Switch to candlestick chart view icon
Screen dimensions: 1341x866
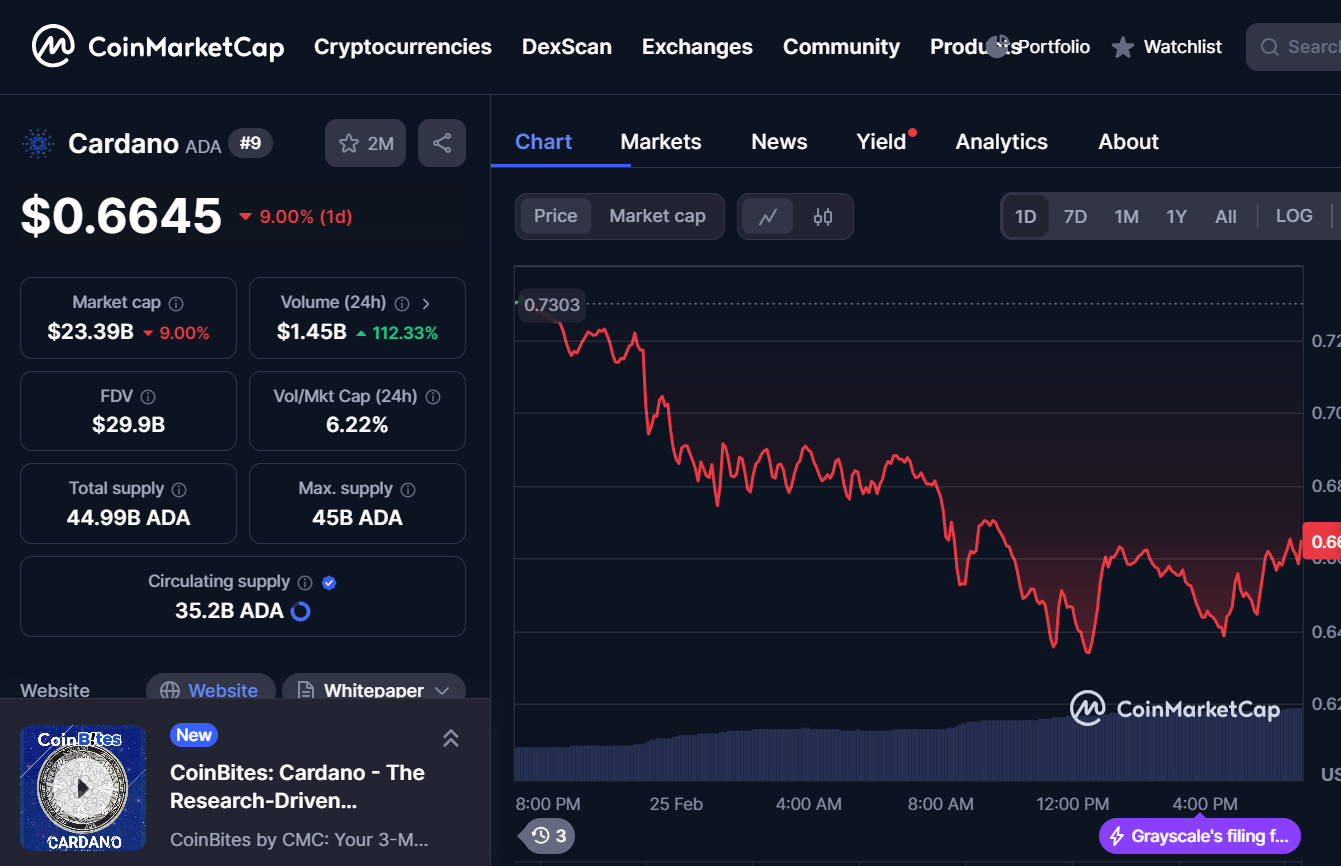click(823, 216)
